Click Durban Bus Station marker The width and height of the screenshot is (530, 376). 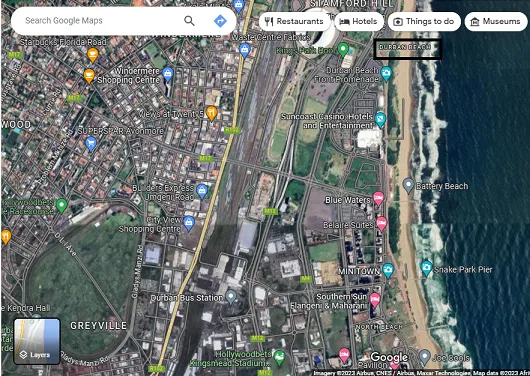pos(231,297)
